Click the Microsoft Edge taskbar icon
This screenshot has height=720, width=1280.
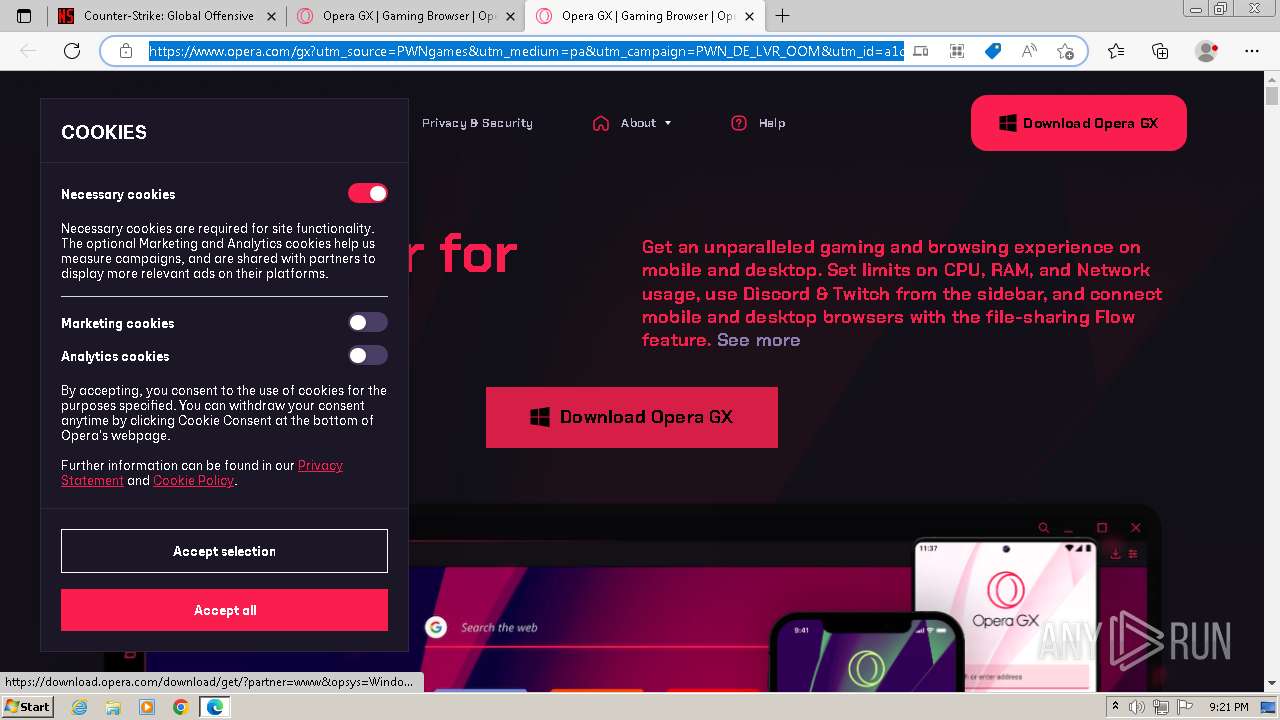[214, 707]
